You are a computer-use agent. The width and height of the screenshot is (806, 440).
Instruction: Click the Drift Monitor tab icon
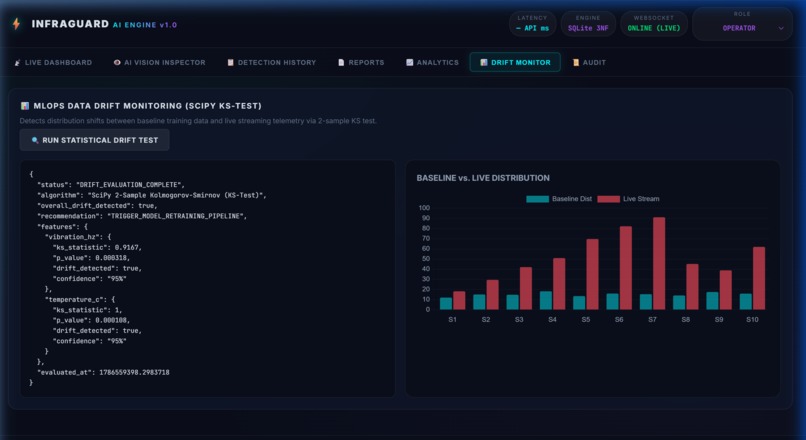pos(484,63)
